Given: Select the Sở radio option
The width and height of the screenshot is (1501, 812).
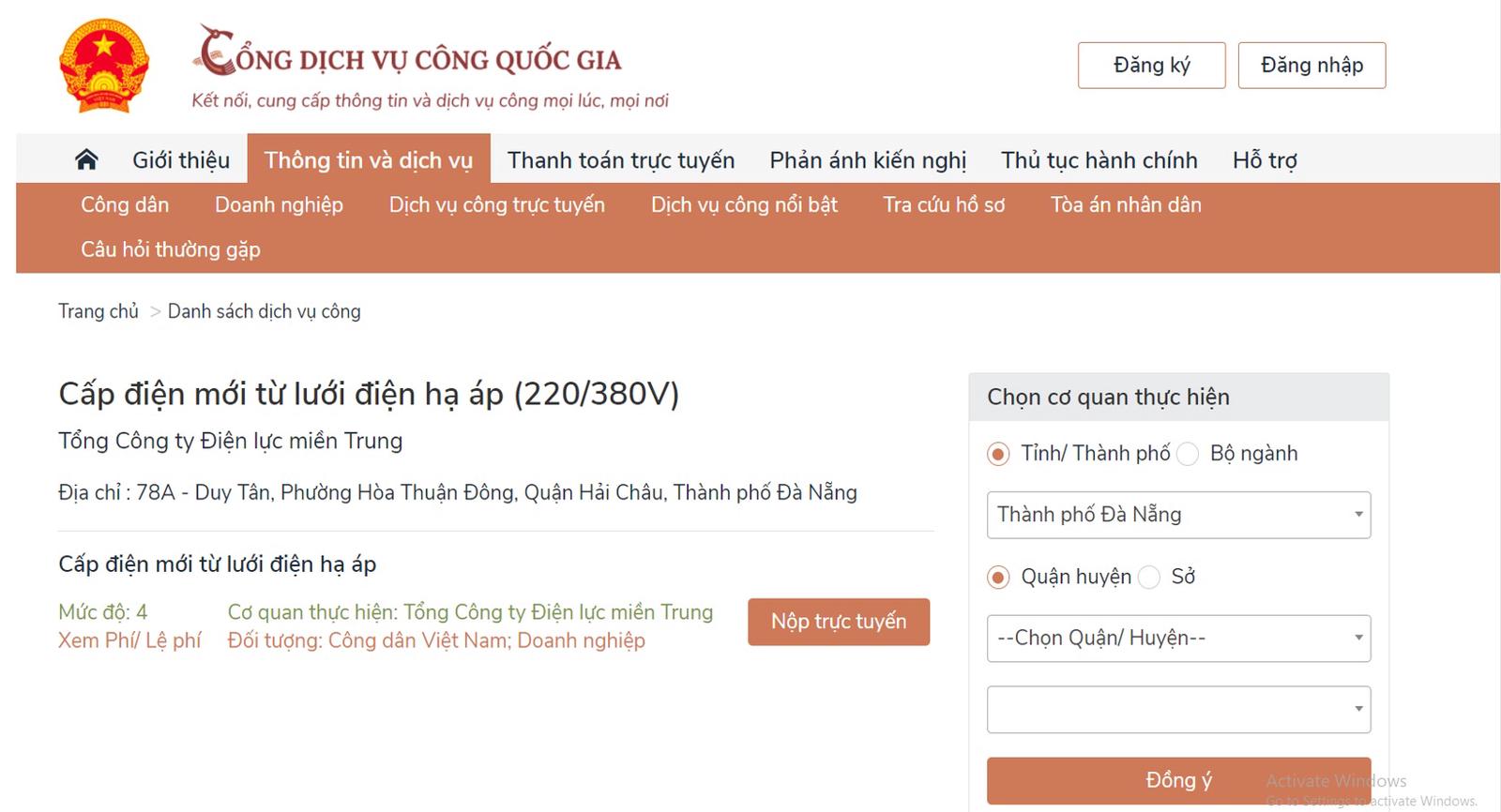Looking at the screenshot, I should click(1149, 578).
